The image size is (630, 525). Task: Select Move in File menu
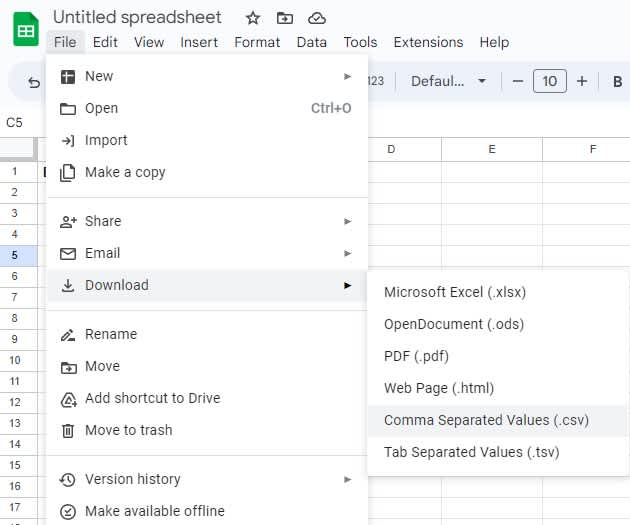[207, 366]
